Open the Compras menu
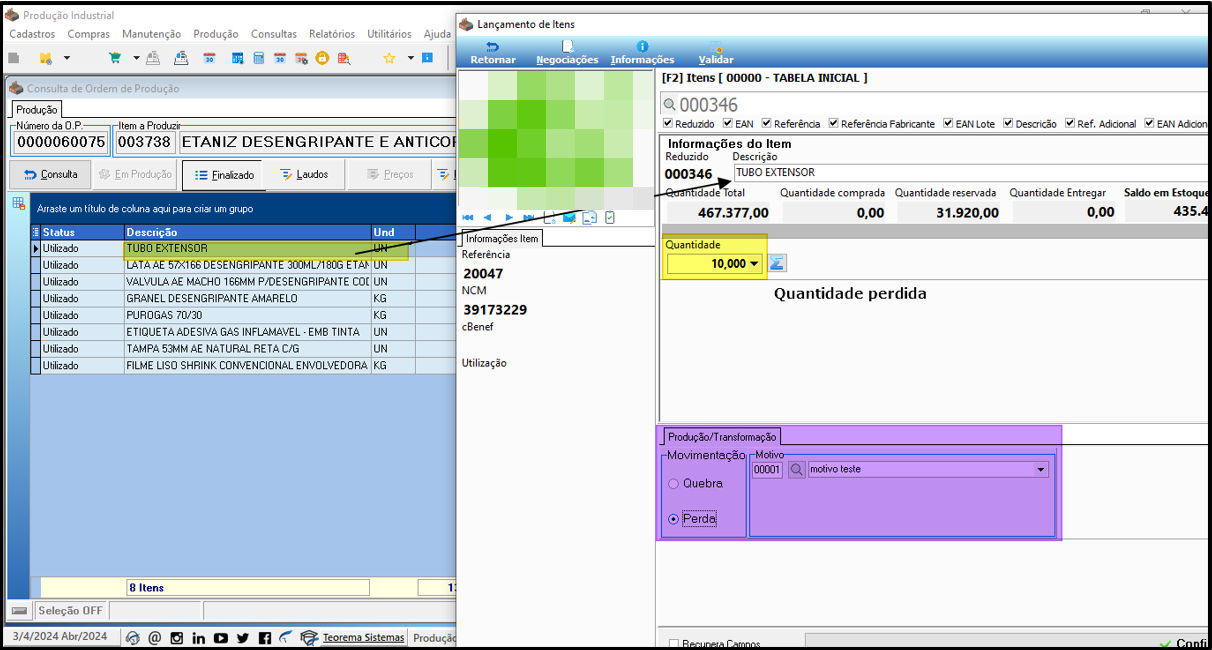 [x=89, y=34]
